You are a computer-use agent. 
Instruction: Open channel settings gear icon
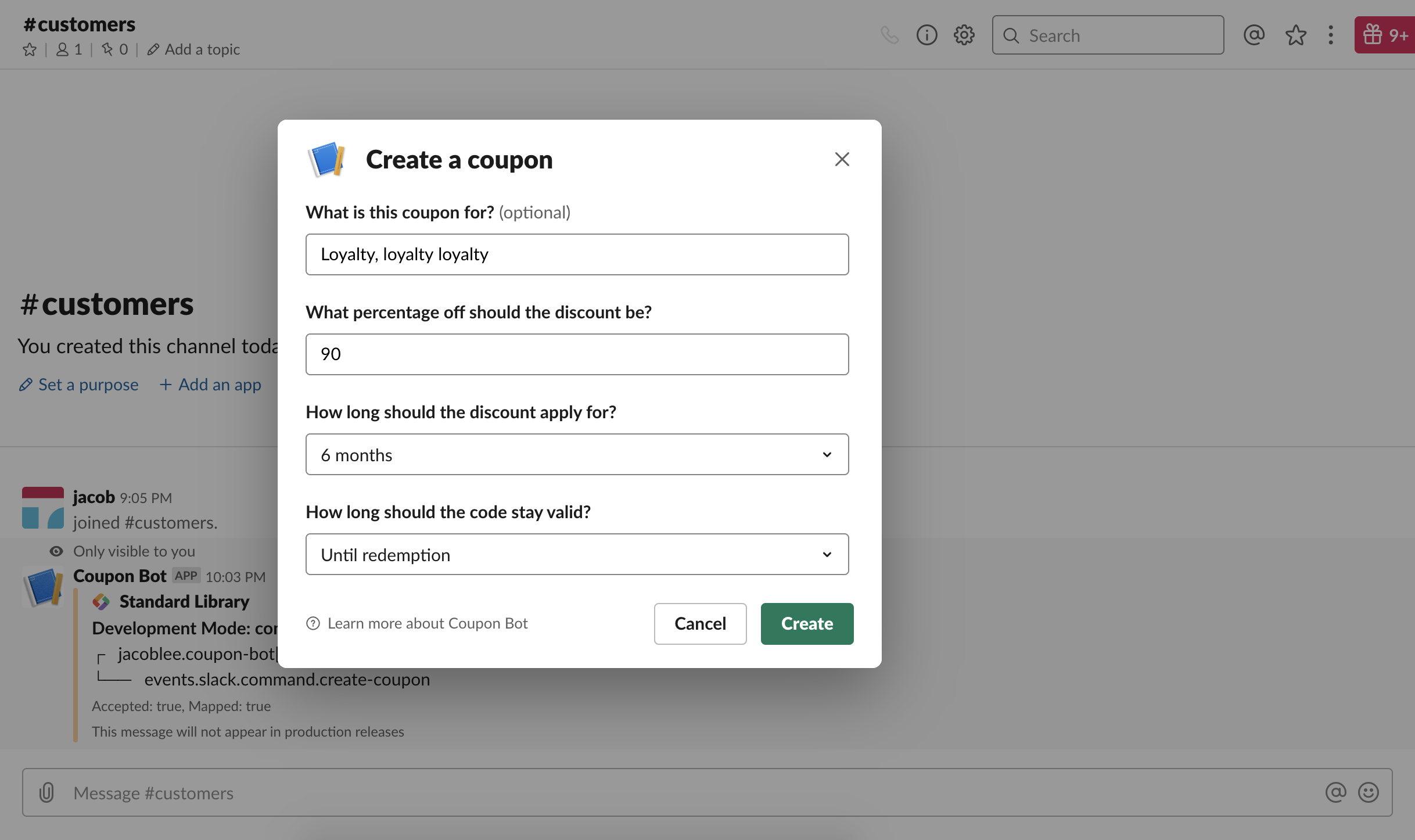pyautogui.click(x=964, y=35)
